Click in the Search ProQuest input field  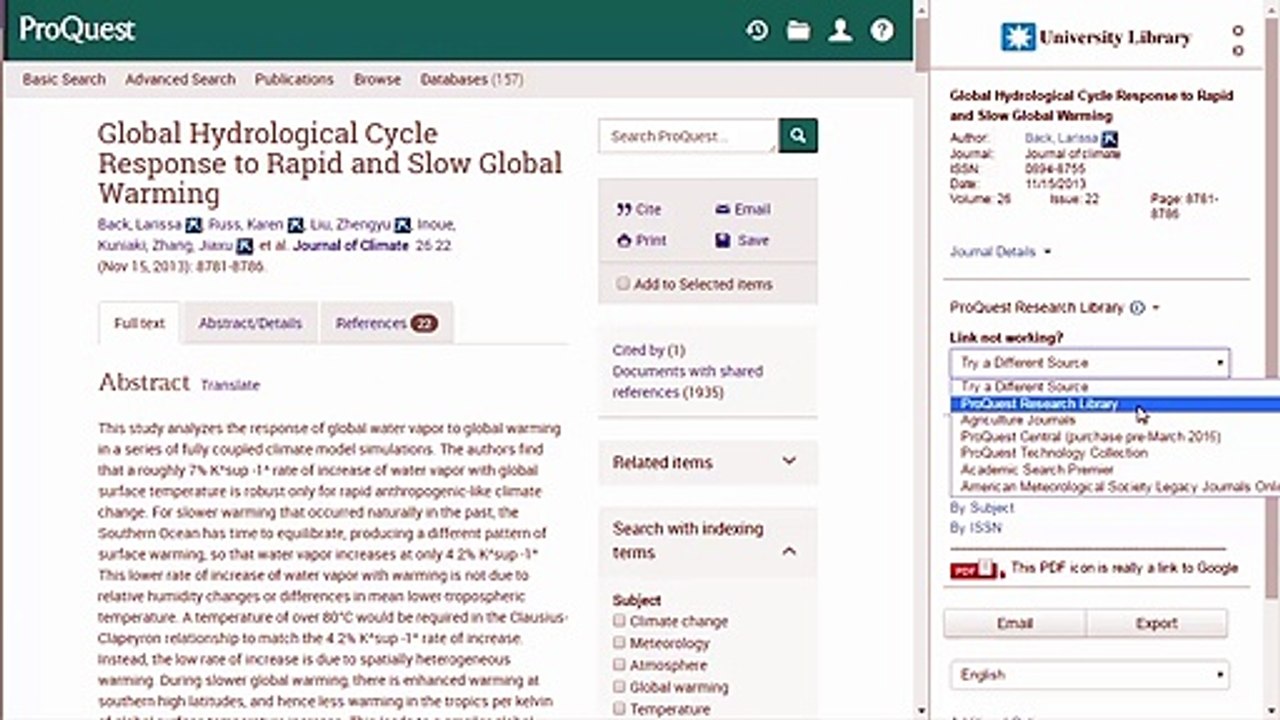[688, 136]
